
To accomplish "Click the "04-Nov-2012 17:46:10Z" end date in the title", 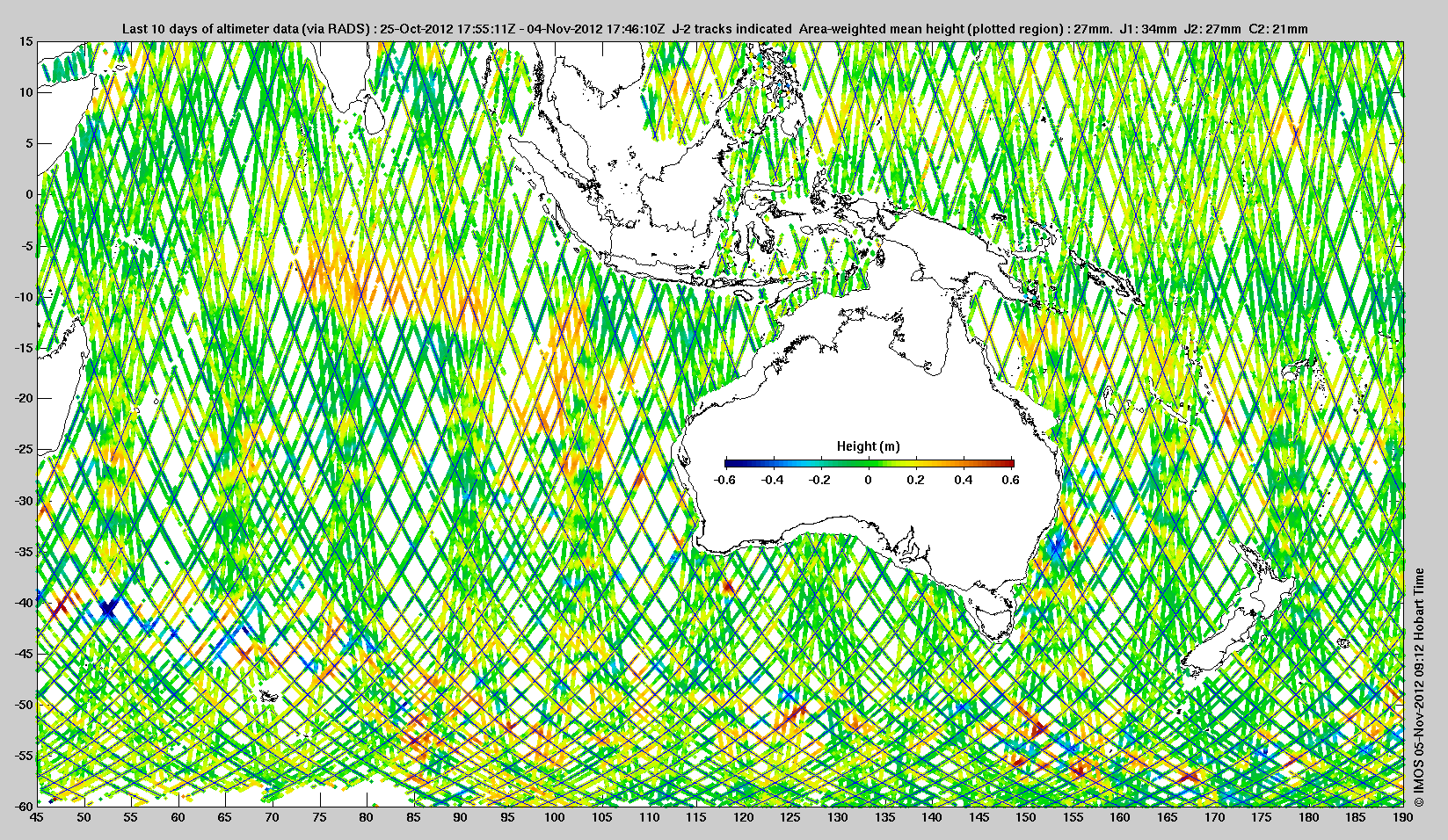I will (x=595, y=29).
